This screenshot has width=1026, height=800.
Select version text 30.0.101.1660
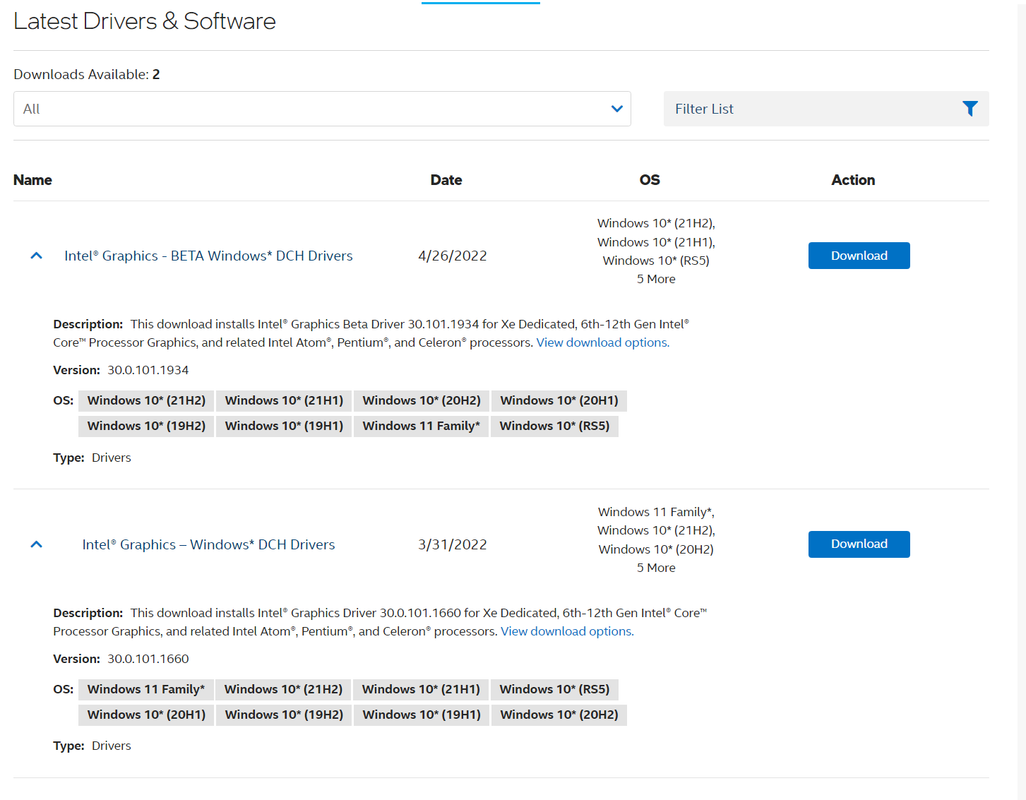pyautogui.click(x=148, y=659)
